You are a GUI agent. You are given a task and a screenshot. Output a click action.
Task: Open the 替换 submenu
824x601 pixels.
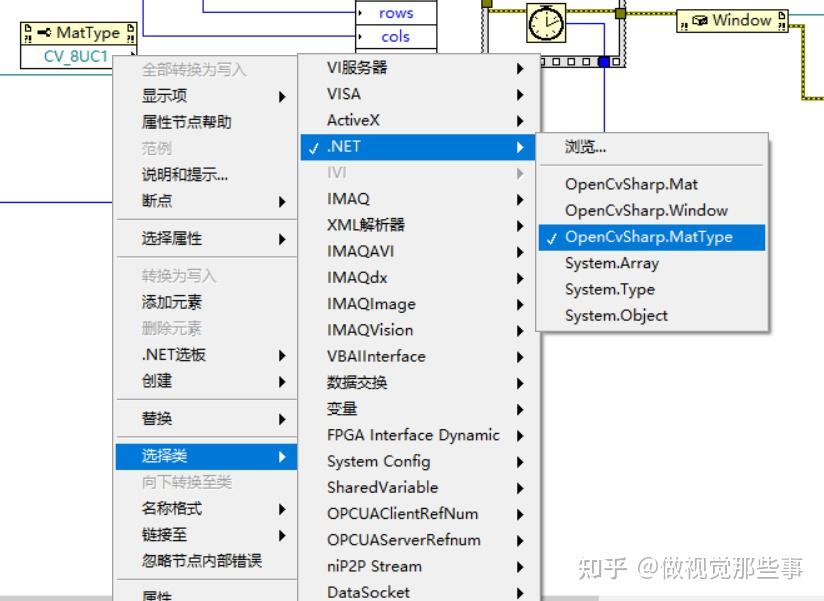pyautogui.click(x=207, y=419)
